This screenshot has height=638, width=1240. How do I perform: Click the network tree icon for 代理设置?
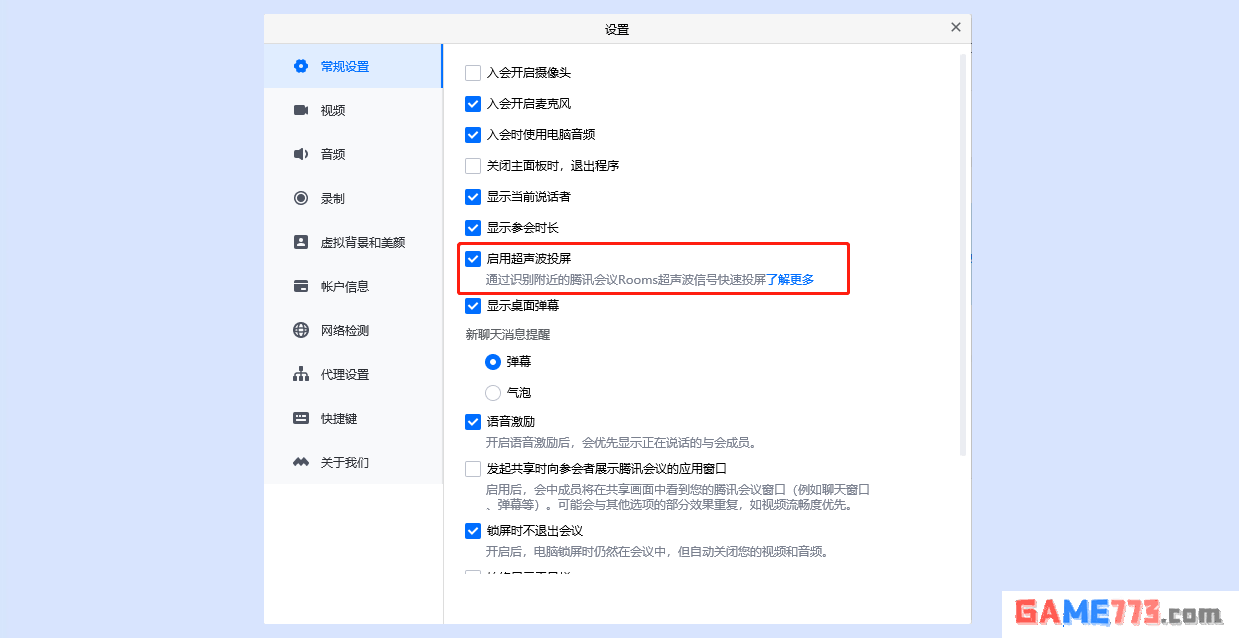tap(300, 374)
